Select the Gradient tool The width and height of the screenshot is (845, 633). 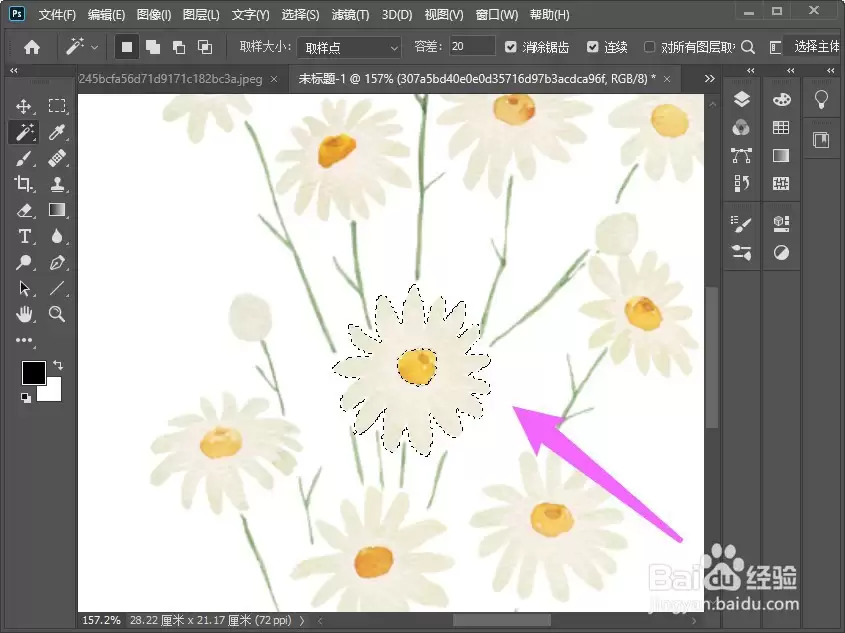point(57,210)
